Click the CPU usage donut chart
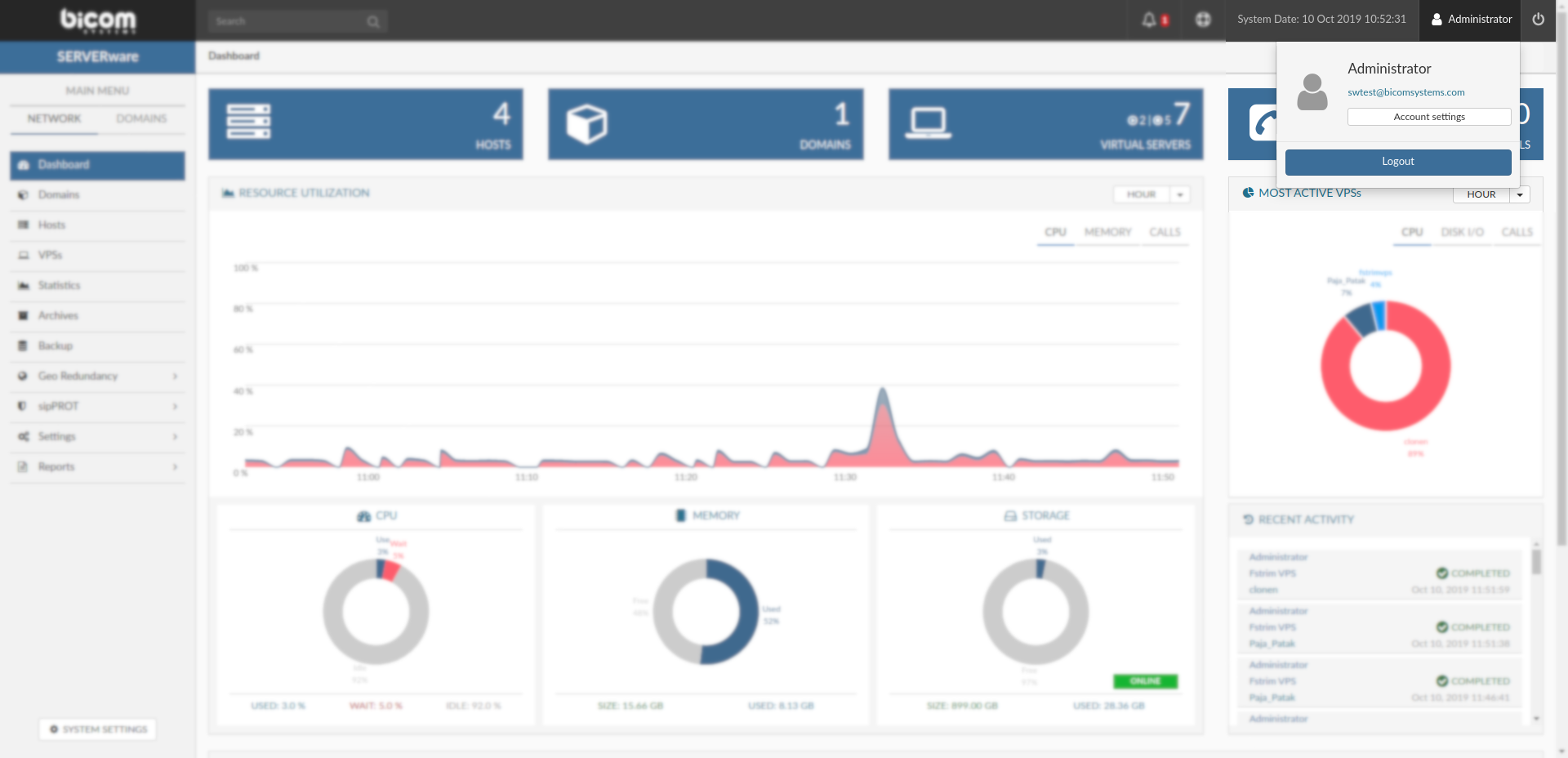 (376, 612)
